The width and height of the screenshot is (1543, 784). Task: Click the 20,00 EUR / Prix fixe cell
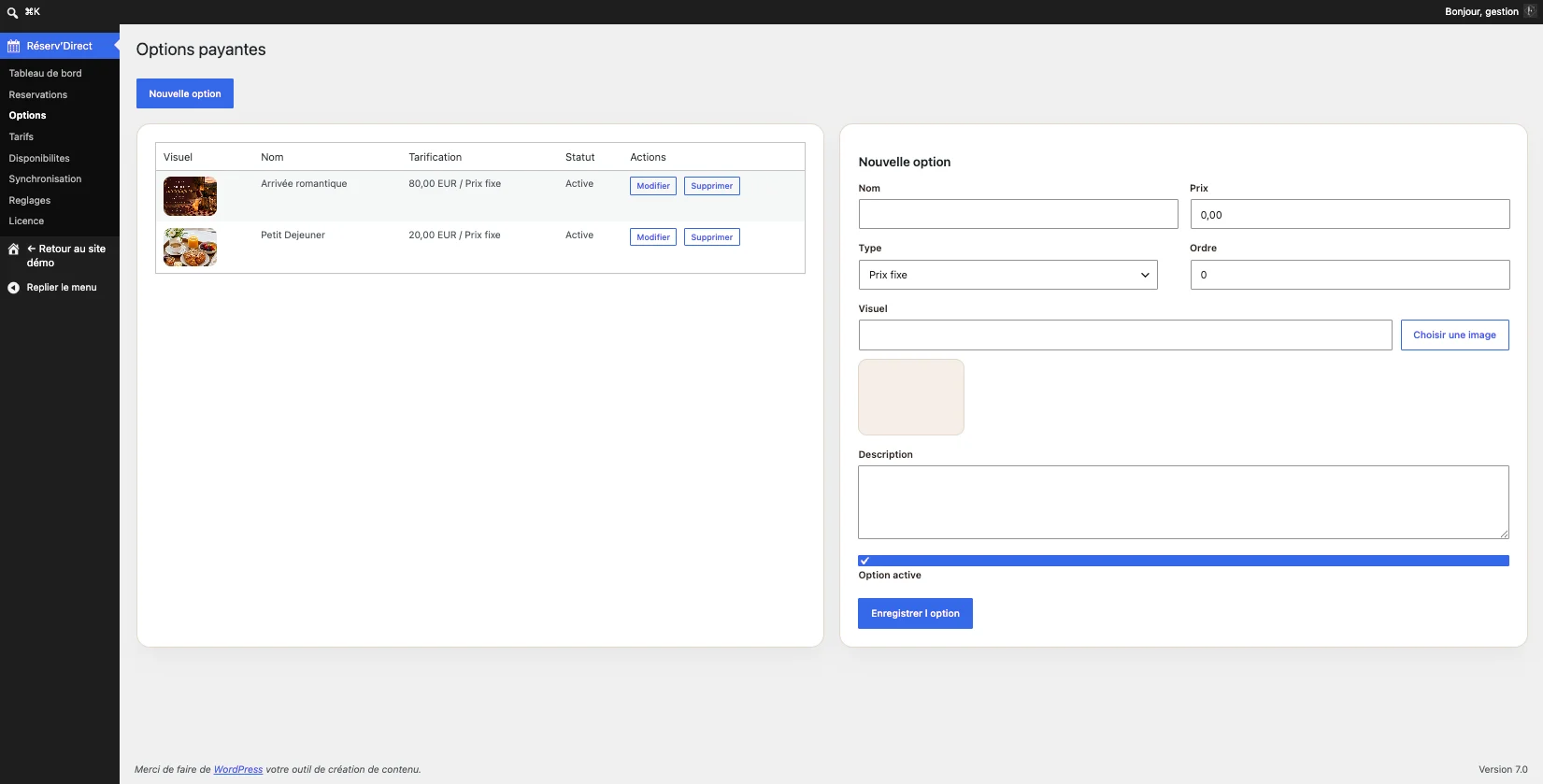tap(455, 235)
